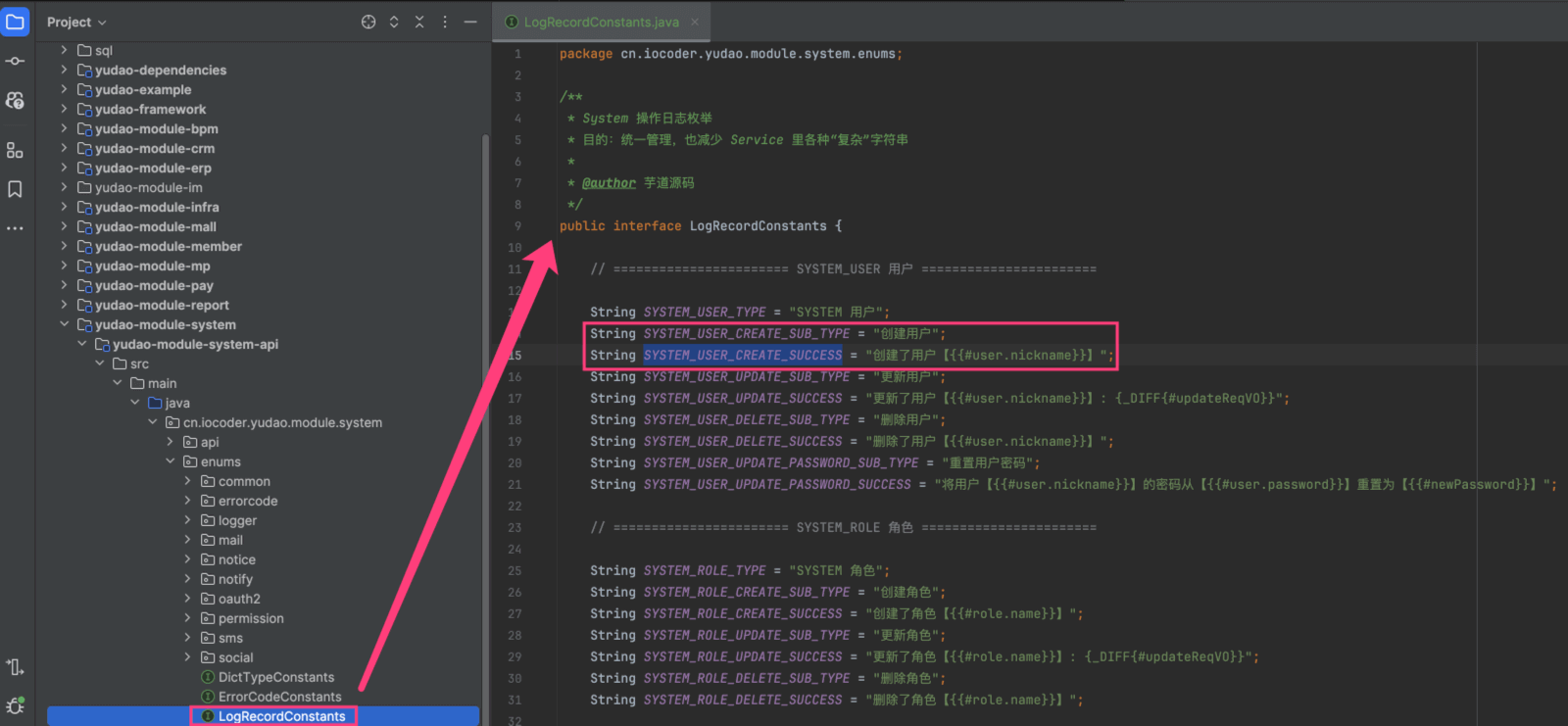Open the Commit tool window icon

[x=15, y=61]
